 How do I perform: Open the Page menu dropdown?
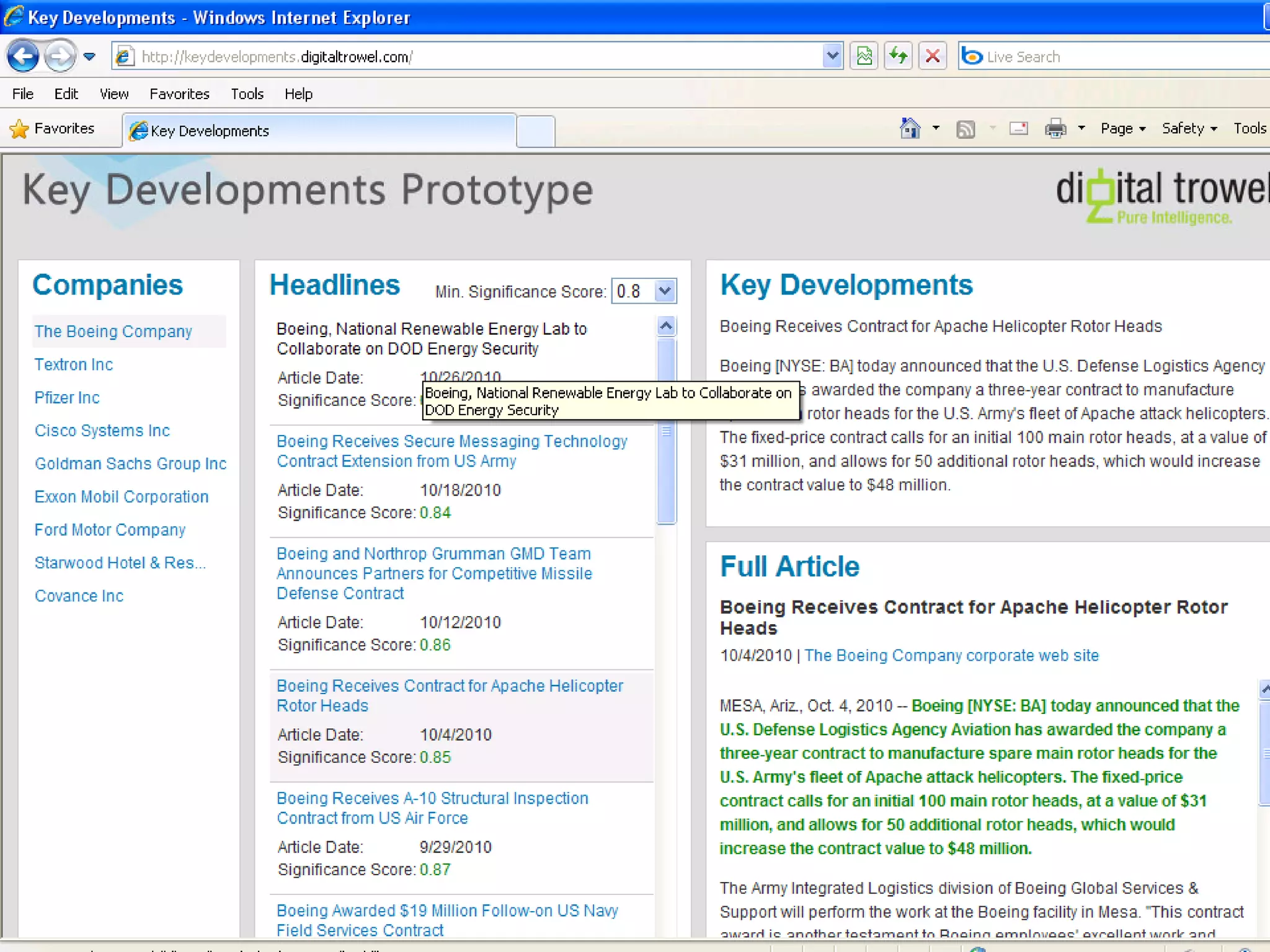1122,128
